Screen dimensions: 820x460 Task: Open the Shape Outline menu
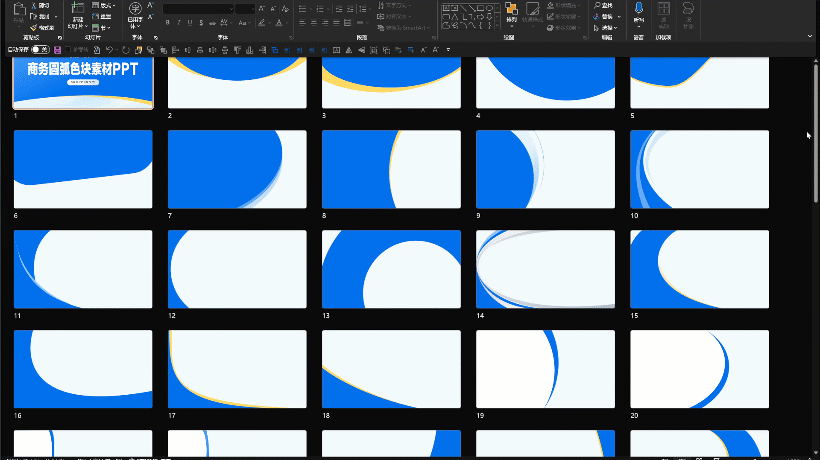tap(565, 17)
